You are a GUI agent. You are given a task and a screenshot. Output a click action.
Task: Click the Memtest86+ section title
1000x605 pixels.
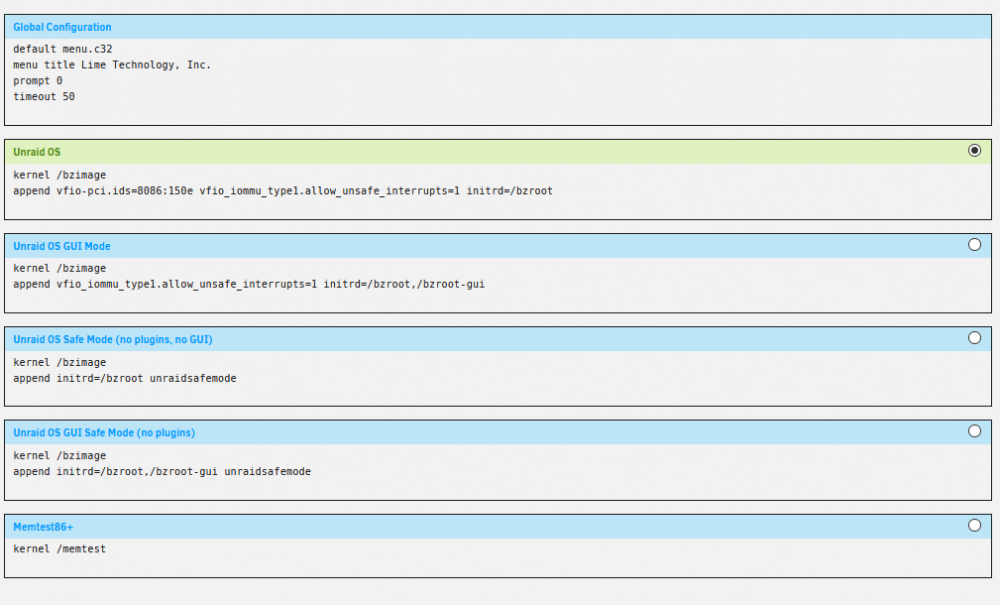(x=43, y=527)
